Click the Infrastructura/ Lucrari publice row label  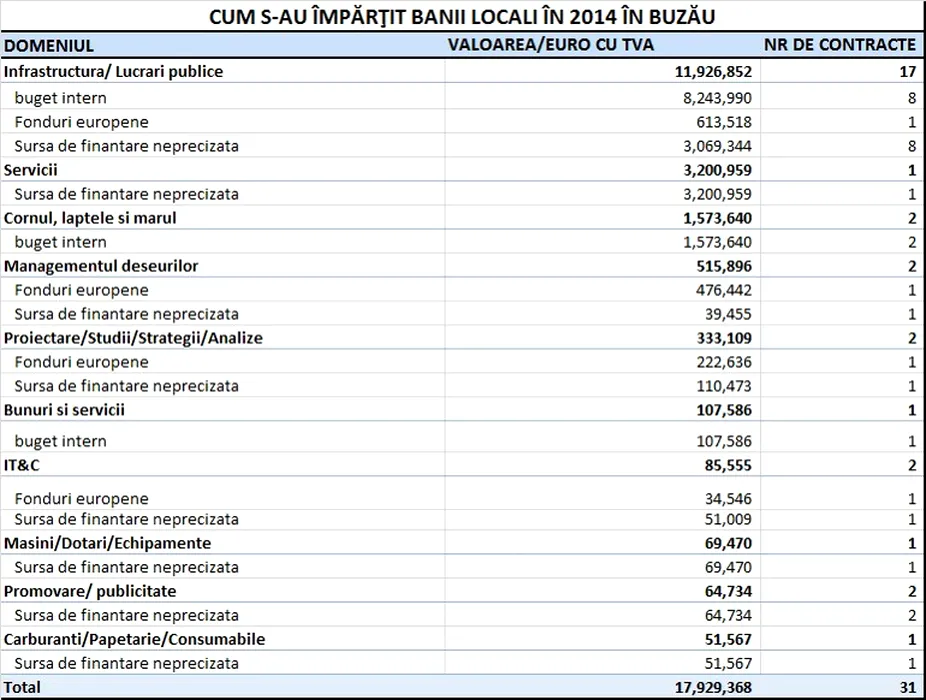point(114,72)
